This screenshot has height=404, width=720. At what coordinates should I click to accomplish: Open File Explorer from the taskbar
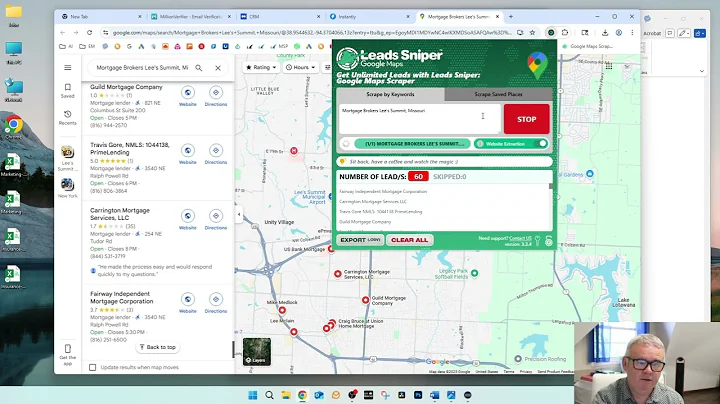click(286, 395)
